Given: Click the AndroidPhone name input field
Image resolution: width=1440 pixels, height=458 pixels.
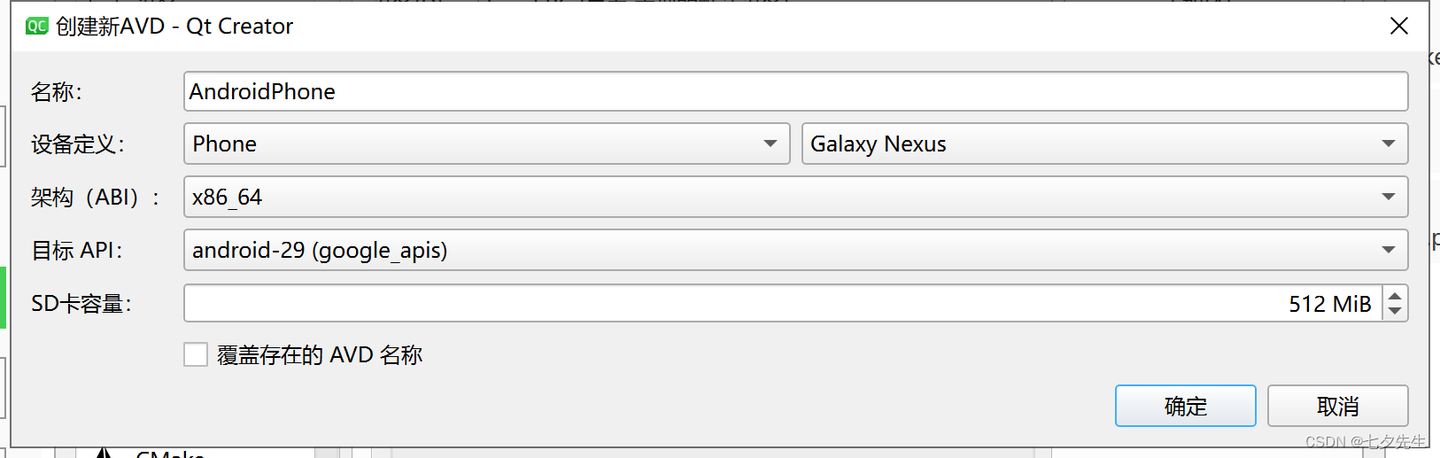Looking at the screenshot, I should point(795,92).
